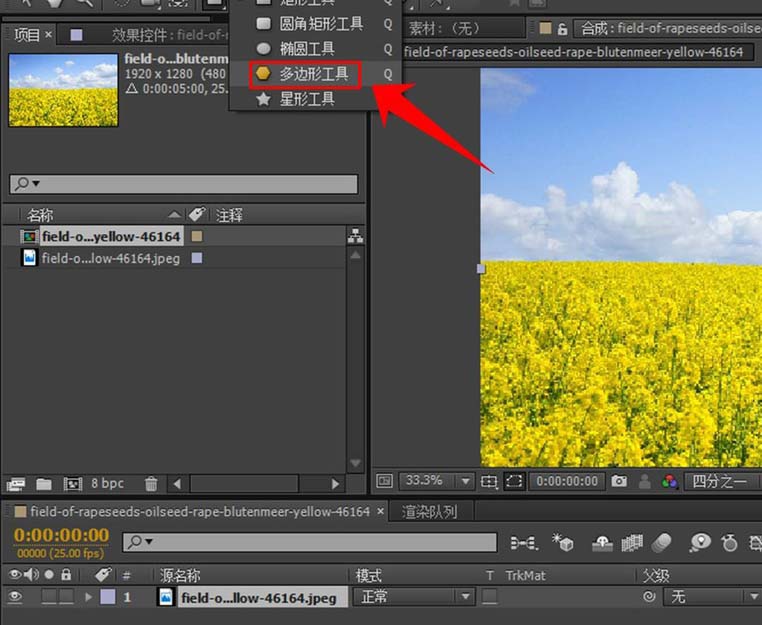Choose the 星形工具 star tool

pos(307,99)
